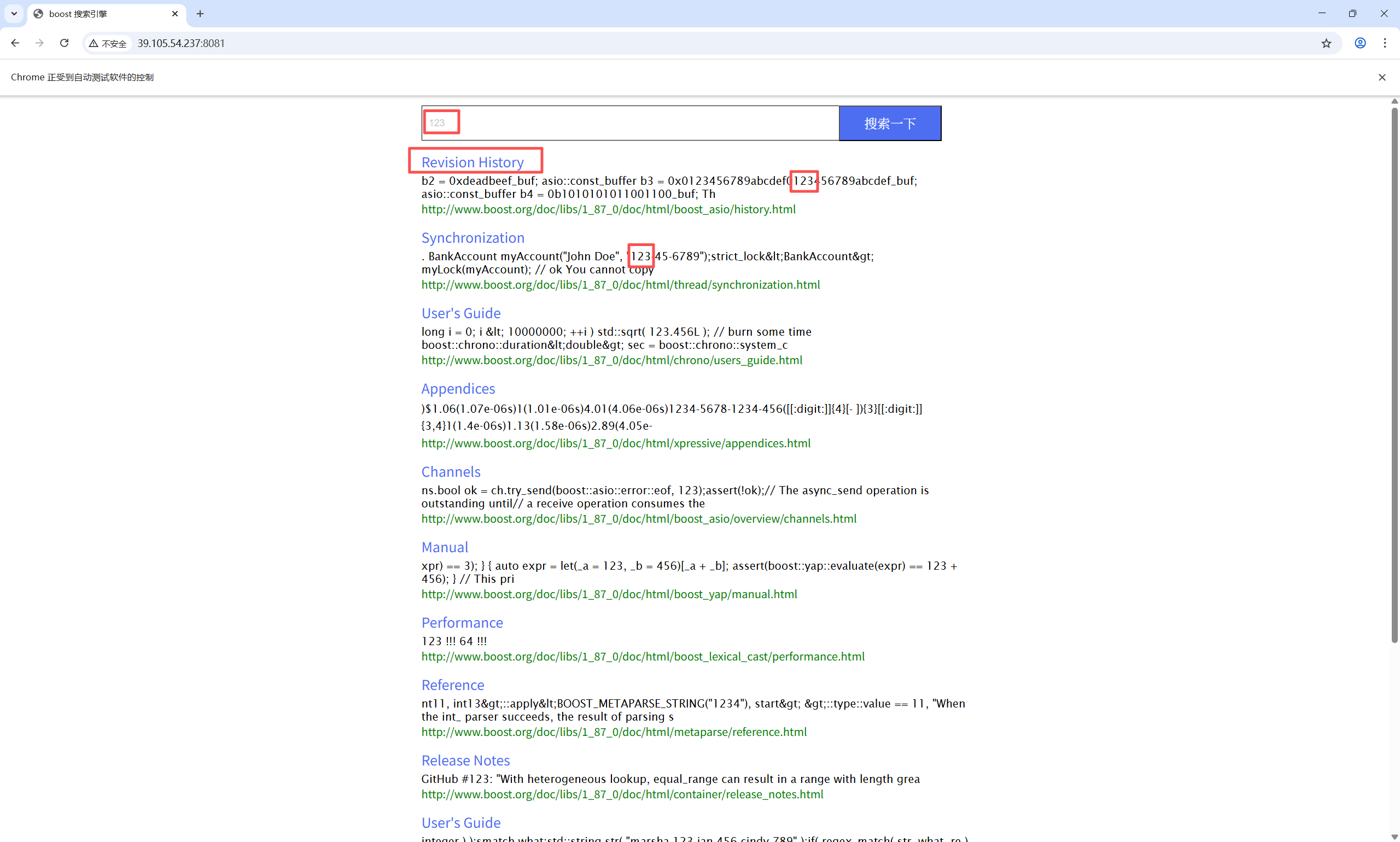Viewport: 1400px width, 842px height.
Task: Open the Revision History result
Action: click(x=472, y=162)
